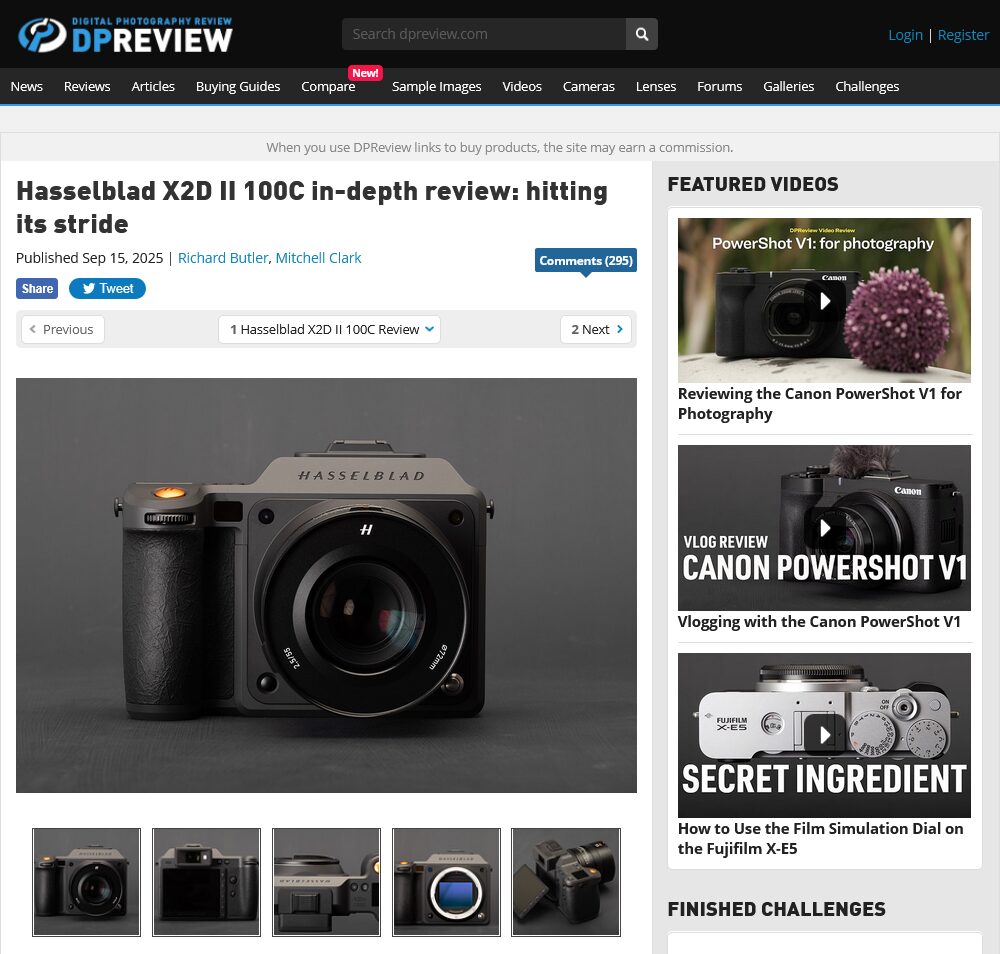Open the Articles menu
1000x954 pixels.
point(153,87)
